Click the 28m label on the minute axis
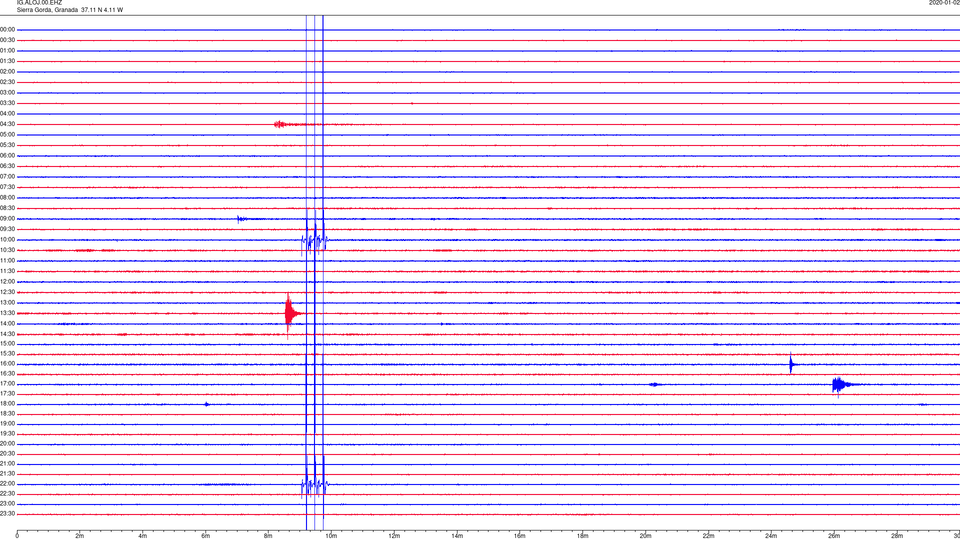 897,536
